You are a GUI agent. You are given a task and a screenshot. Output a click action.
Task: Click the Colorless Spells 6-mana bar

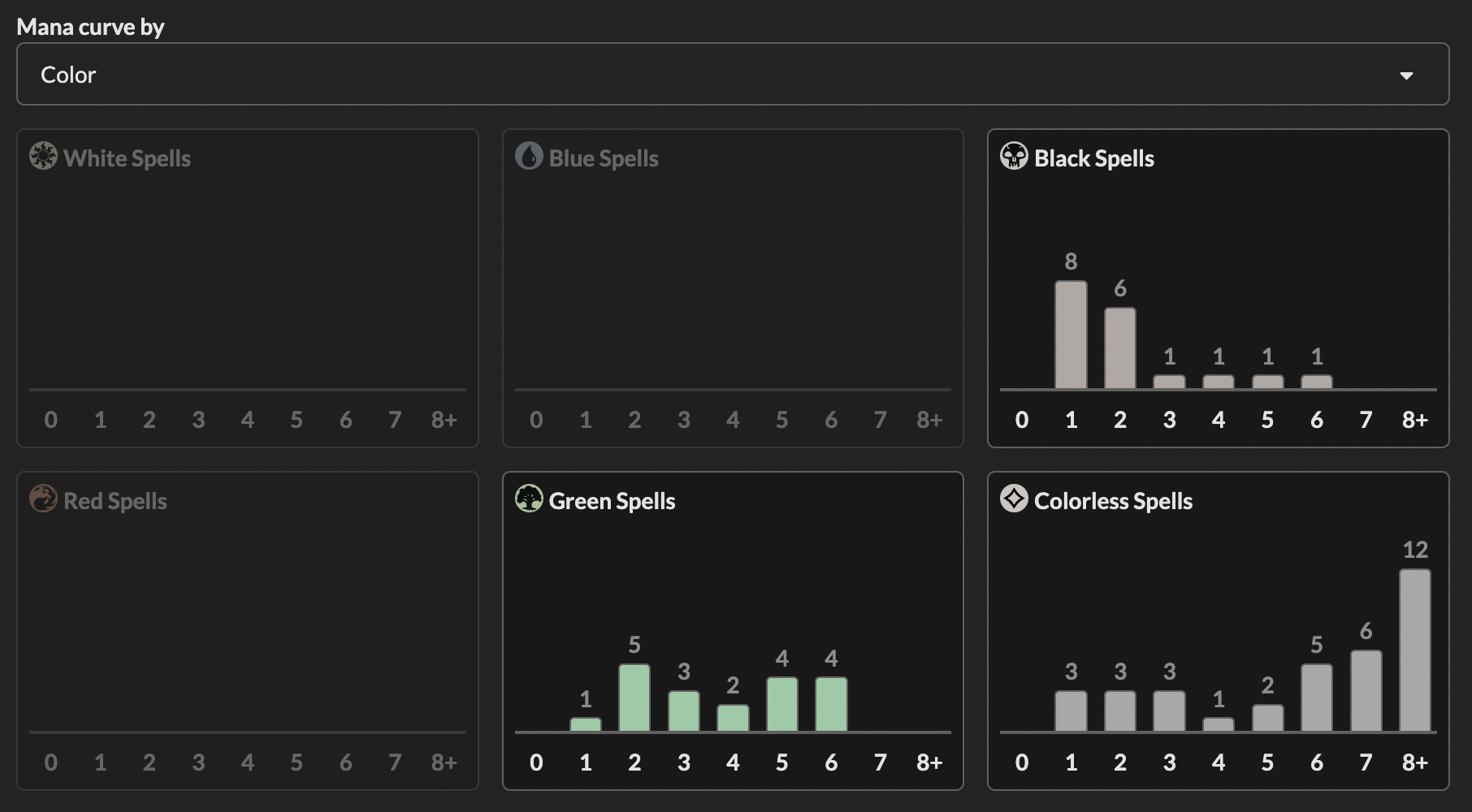1316,698
